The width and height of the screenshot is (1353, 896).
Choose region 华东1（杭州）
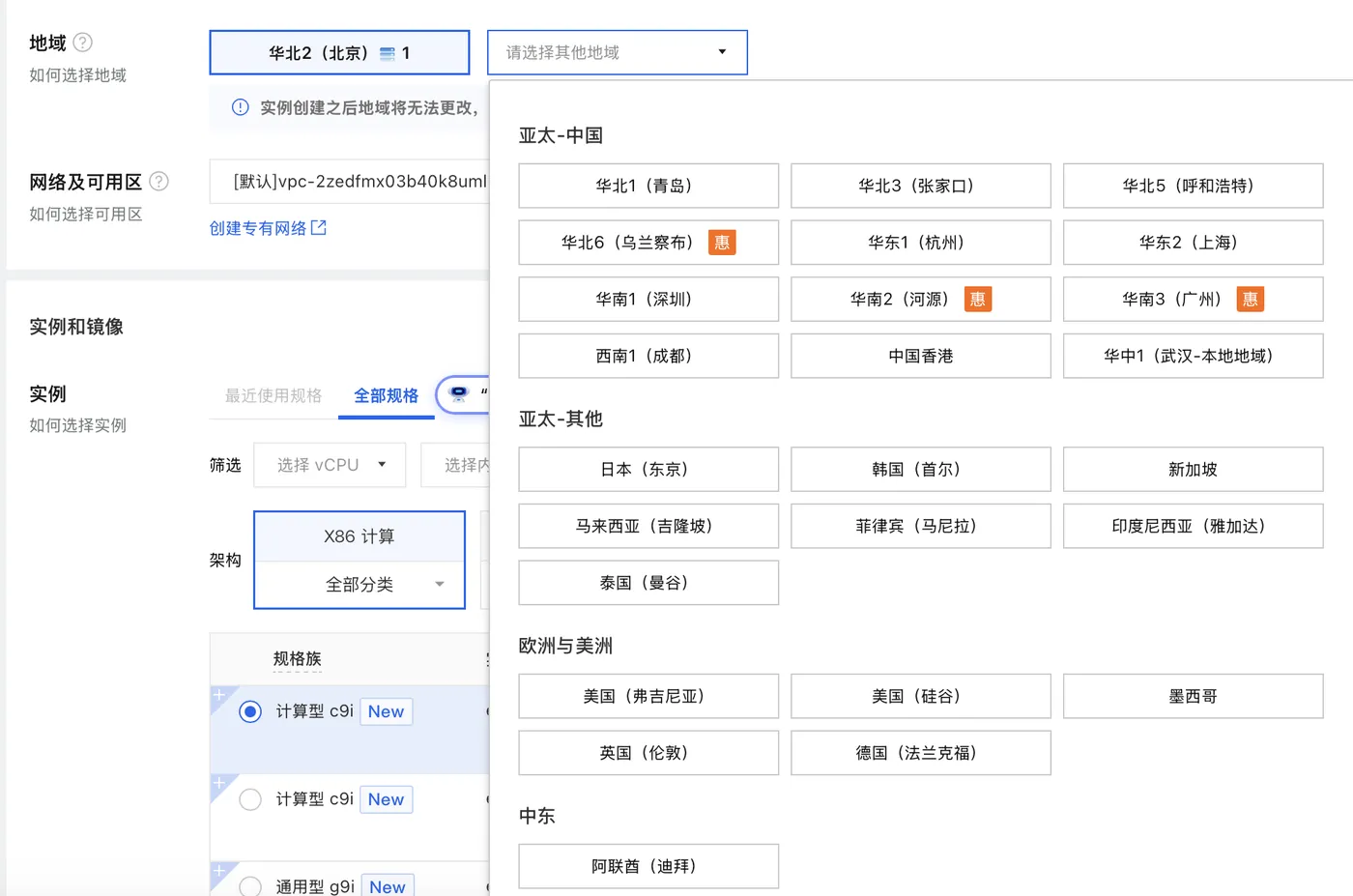coord(920,243)
